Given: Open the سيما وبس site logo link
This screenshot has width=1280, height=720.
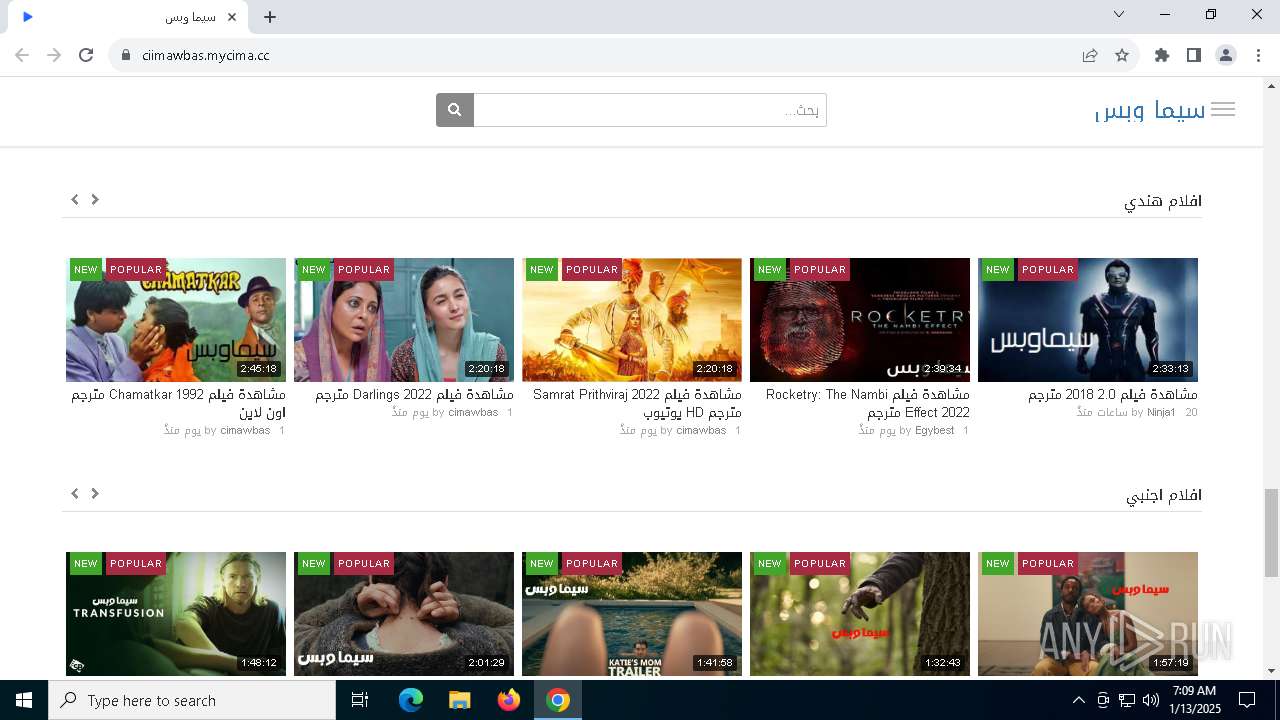Looking at the screenshot, I should (1151, 110).
